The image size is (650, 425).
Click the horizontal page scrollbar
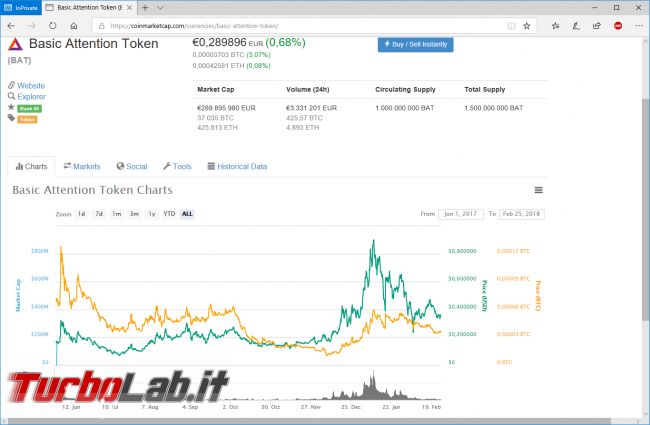click(309, 421)
